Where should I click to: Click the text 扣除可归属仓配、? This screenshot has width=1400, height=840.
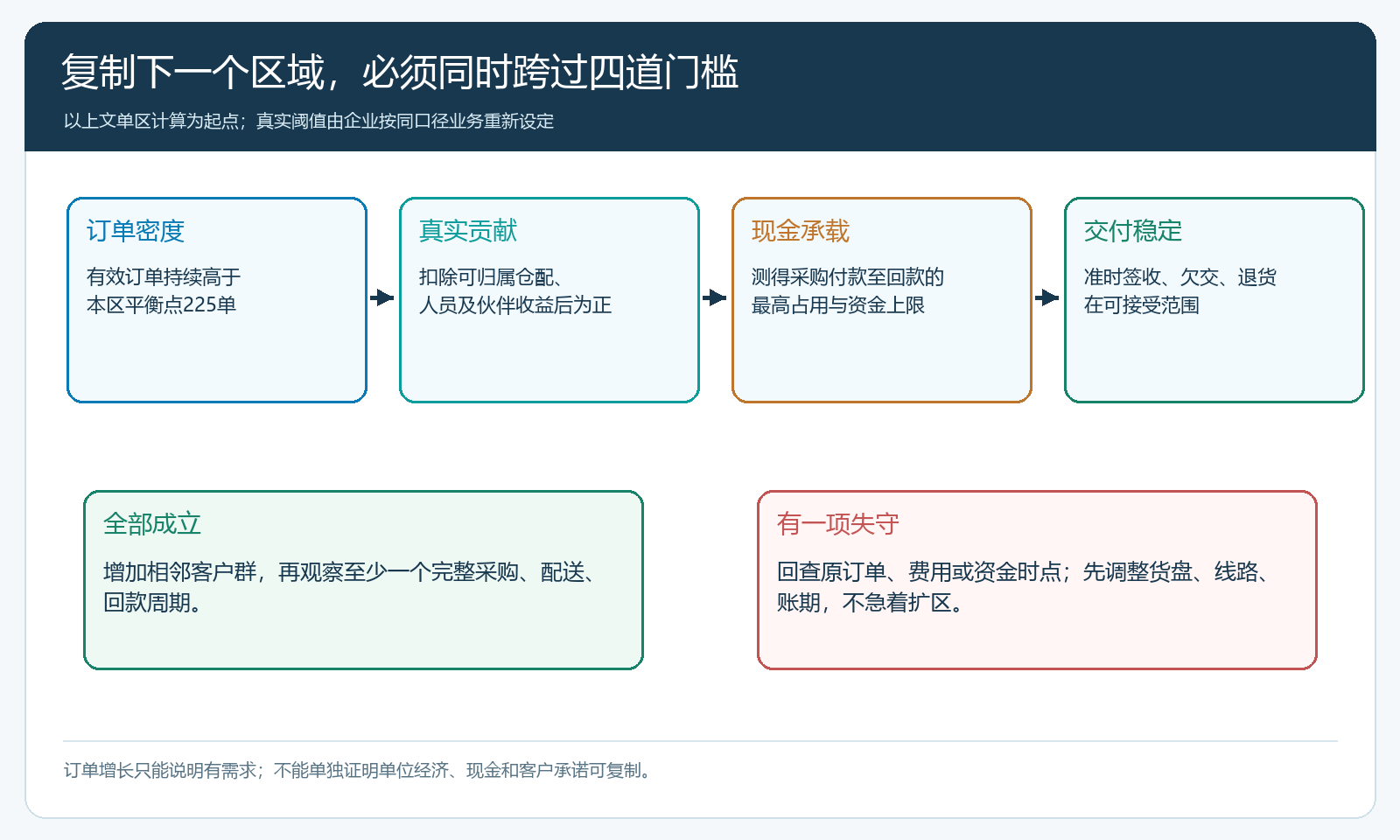492,276
